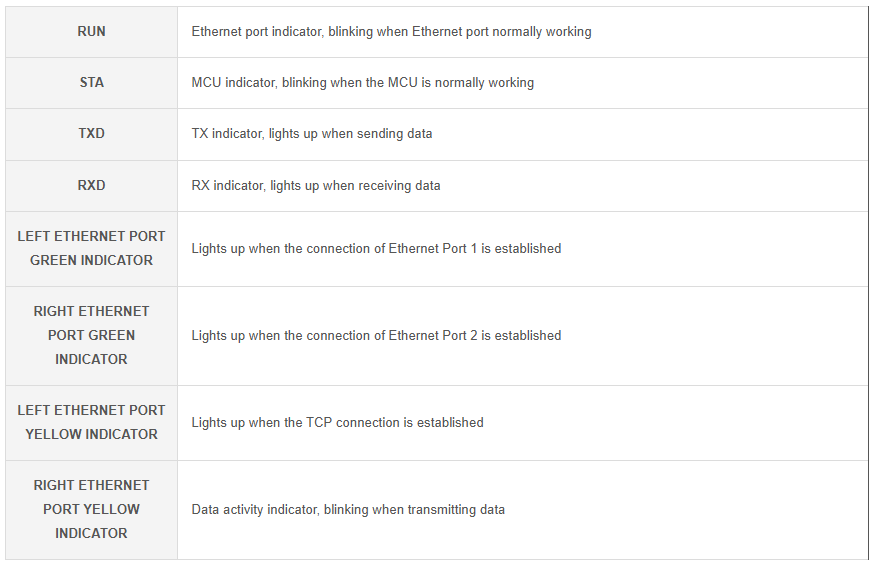Select the Right Ethernet Port Green Indicator label
Image resolution: width=877 pixels, height=568 pixels.
click(91, 335)
